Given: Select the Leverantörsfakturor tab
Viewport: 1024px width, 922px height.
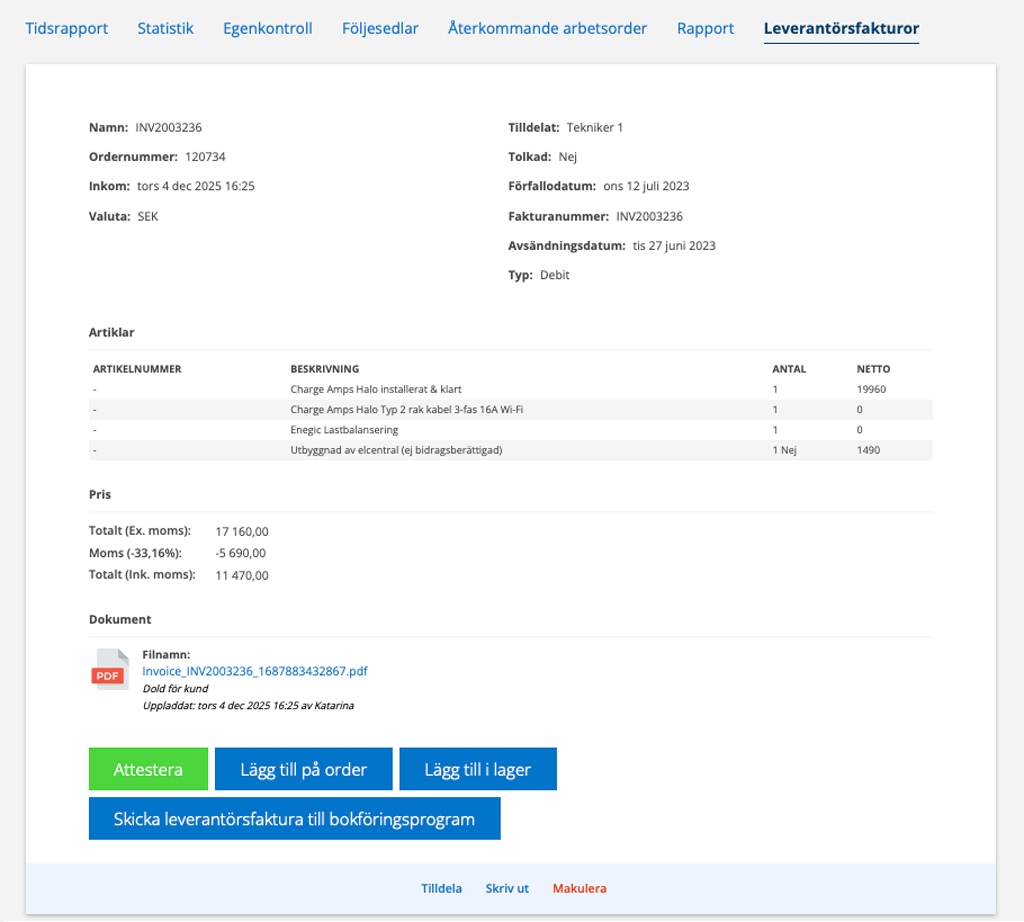Looking at the screenshot, I should (x=841, y=28).
